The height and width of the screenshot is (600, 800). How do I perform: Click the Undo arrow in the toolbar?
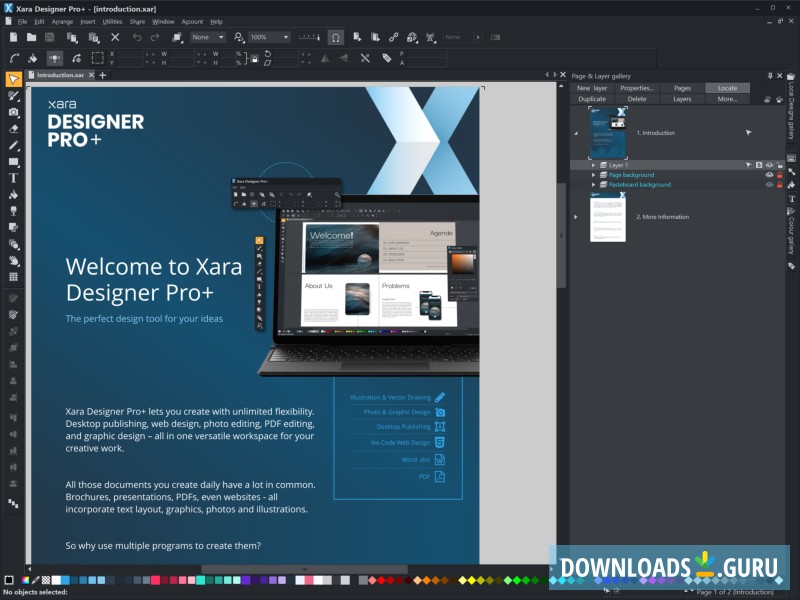(135, 37)
